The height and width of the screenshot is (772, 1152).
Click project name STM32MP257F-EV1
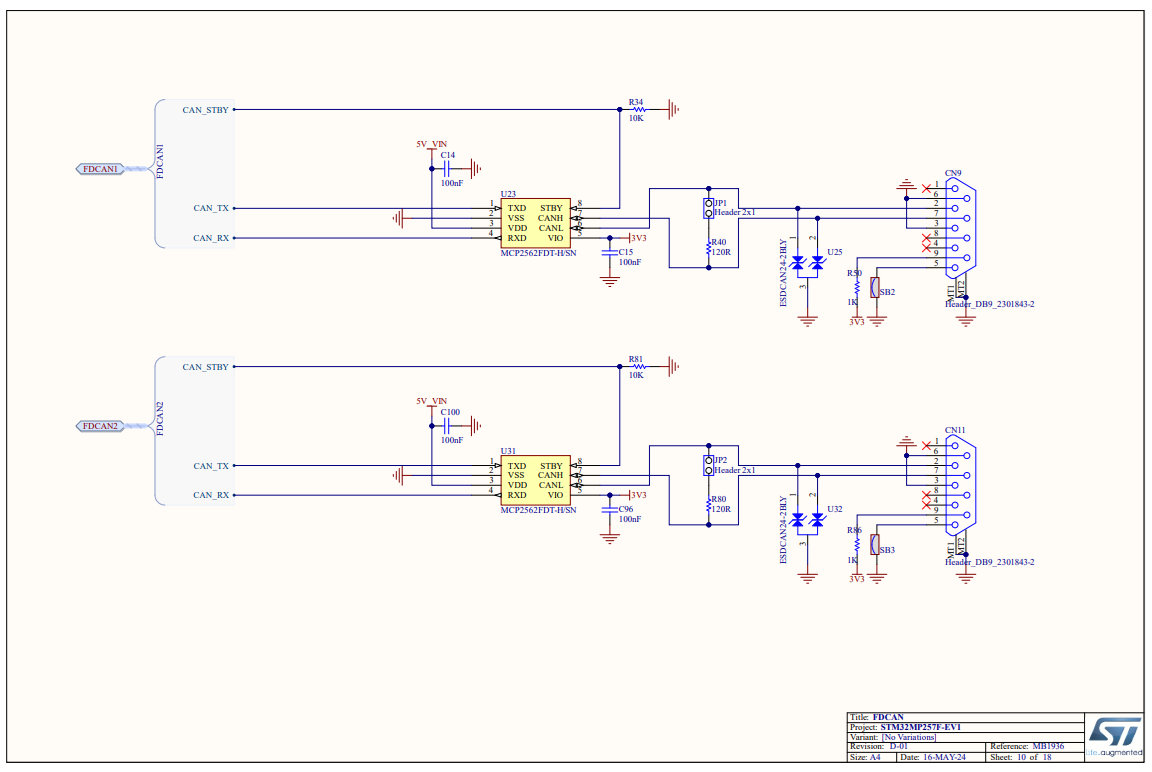coord(921,727)
